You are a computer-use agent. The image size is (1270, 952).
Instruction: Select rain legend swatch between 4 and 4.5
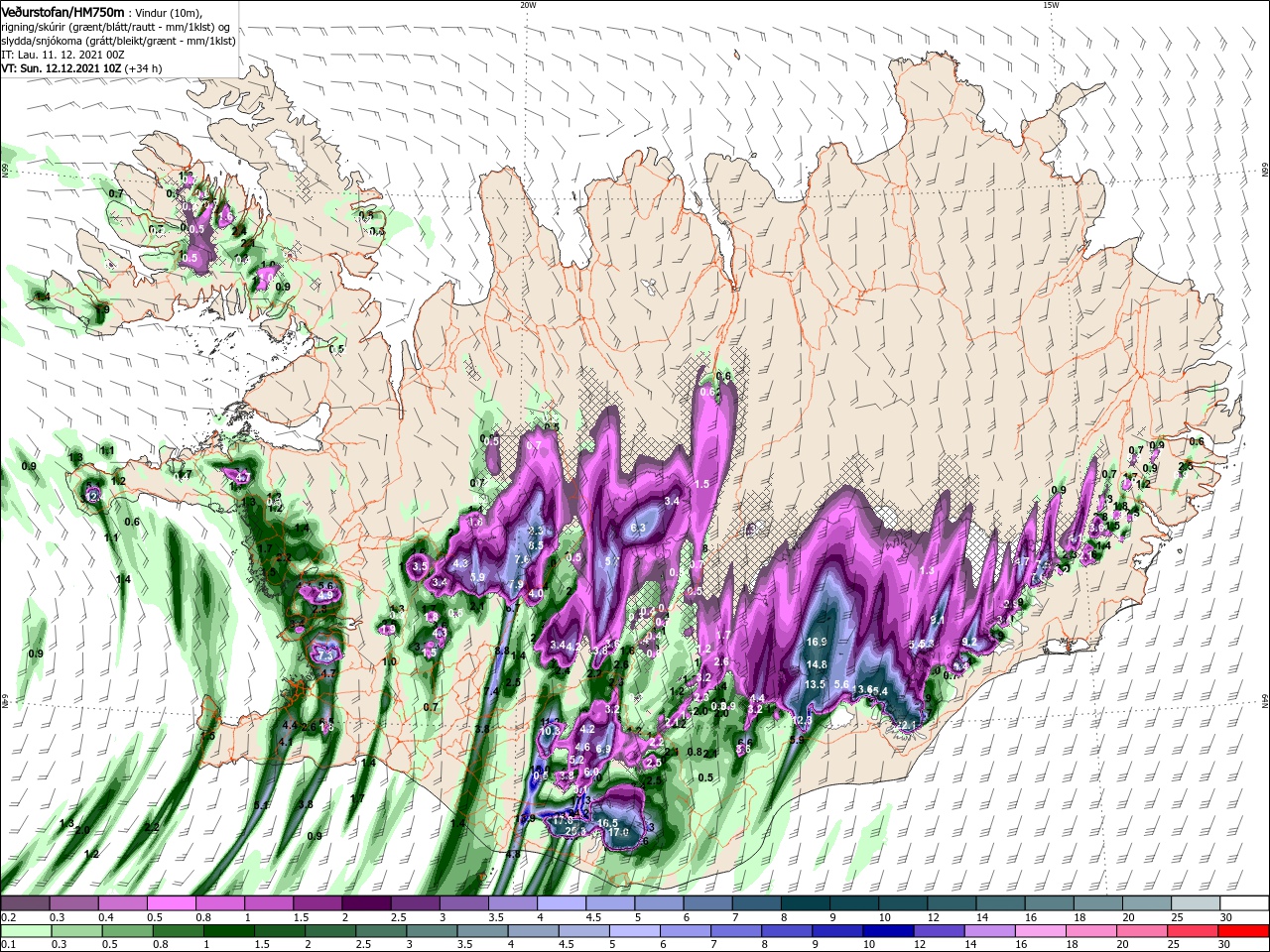pos(535,930)
